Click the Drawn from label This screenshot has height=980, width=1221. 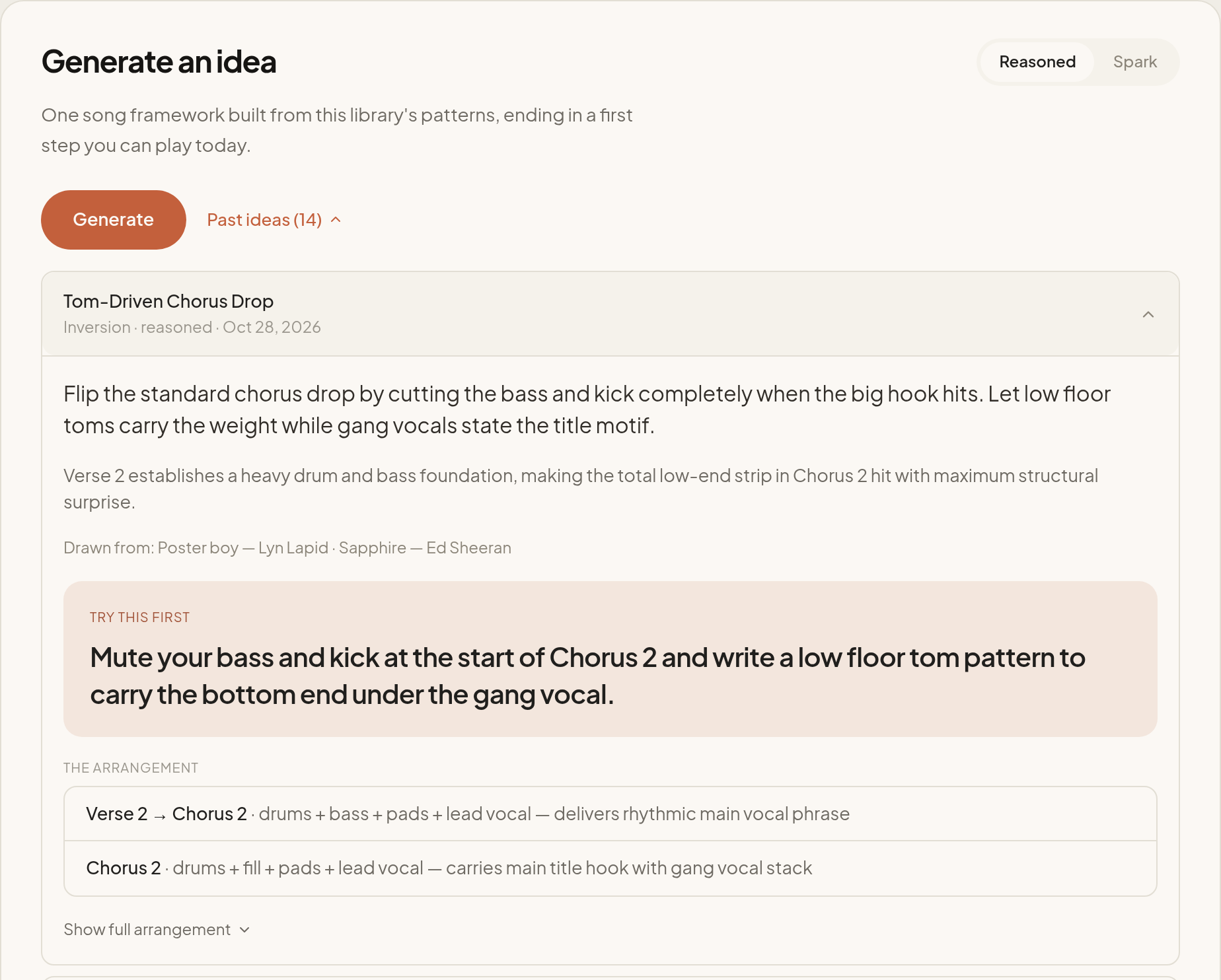click(x=109, y=548)
